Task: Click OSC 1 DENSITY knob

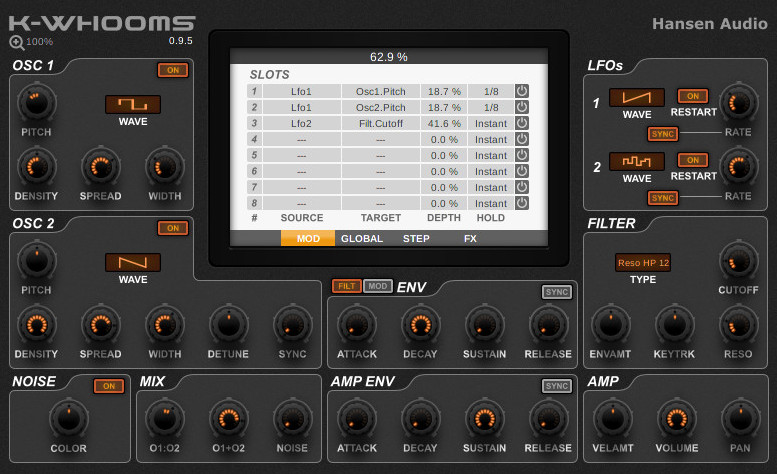Action: coord(36,166)
